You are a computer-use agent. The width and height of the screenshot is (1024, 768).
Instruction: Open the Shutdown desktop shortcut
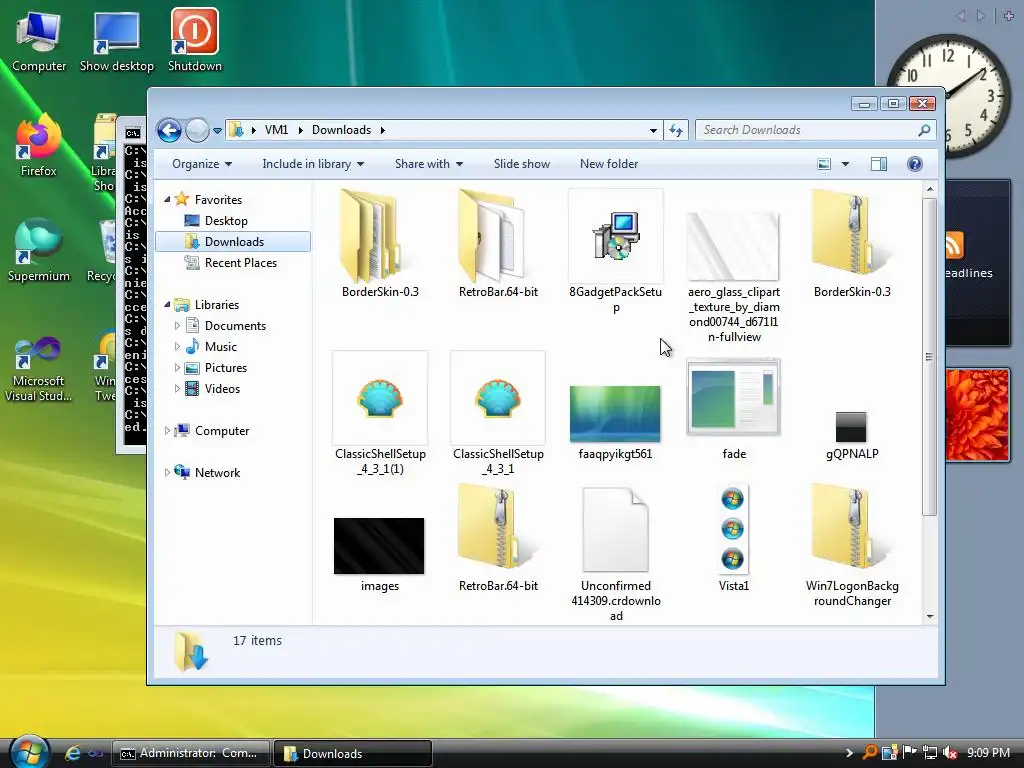point(195,40)
